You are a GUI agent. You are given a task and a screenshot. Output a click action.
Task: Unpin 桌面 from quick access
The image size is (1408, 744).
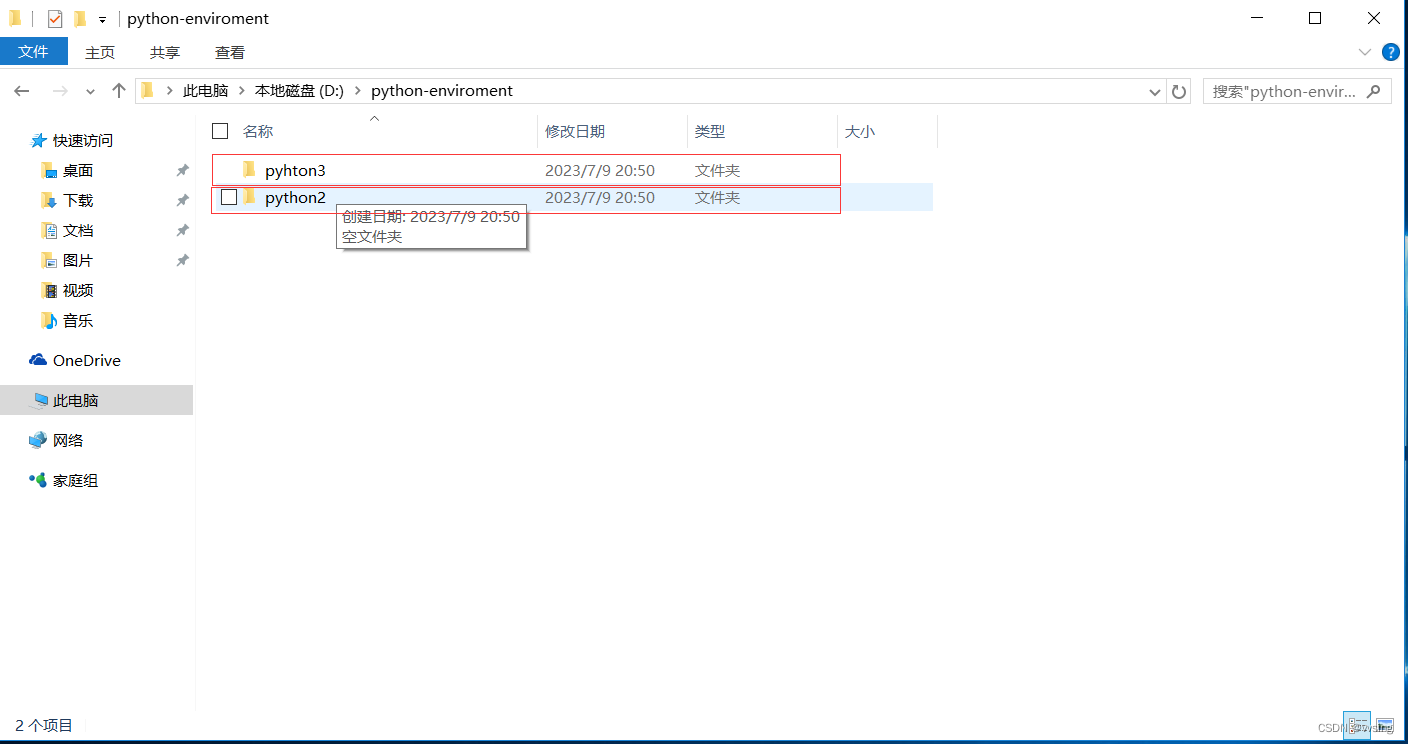coord(182,170)
